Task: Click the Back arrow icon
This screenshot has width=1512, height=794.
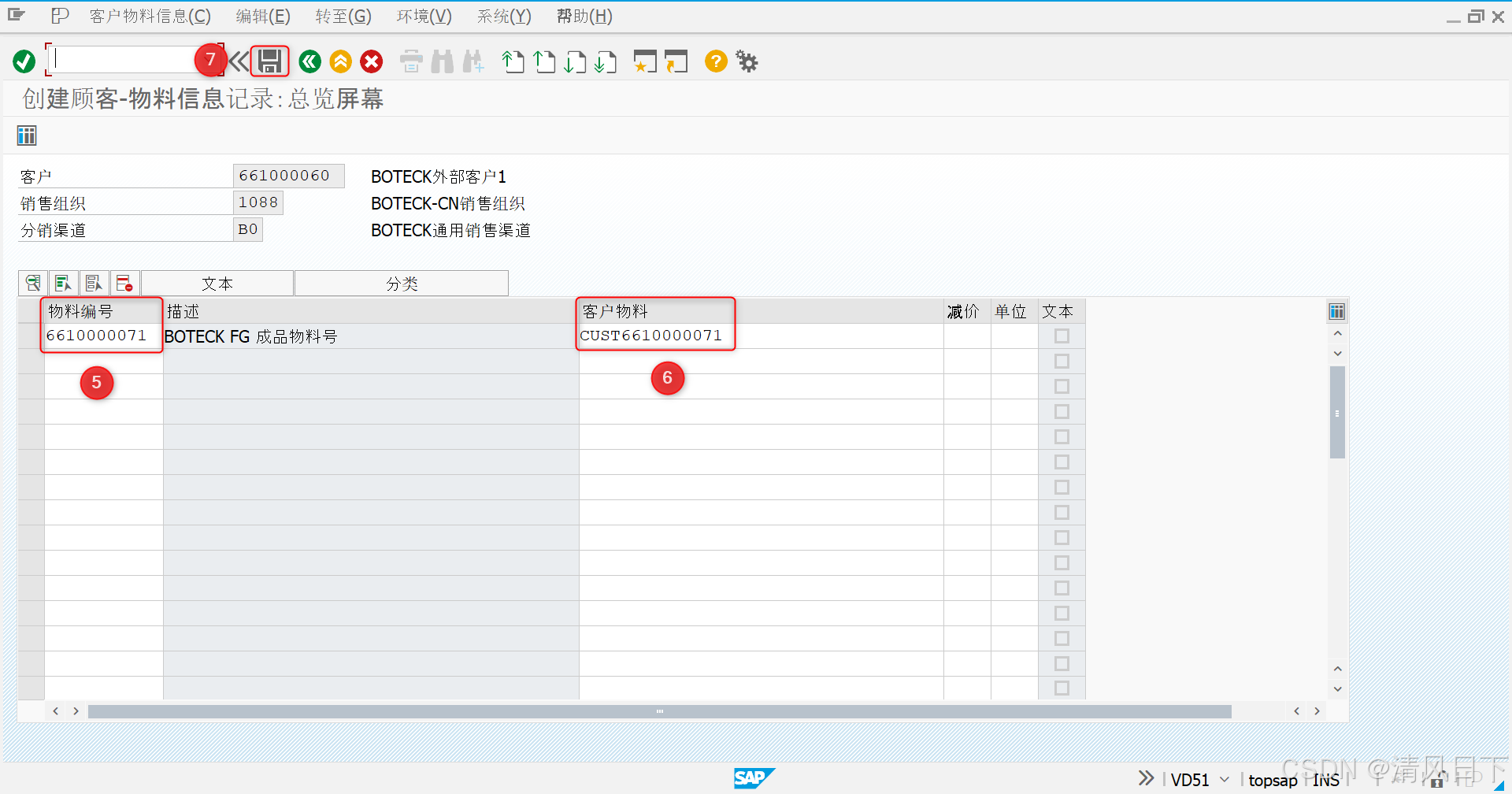Action: (309, 61)
